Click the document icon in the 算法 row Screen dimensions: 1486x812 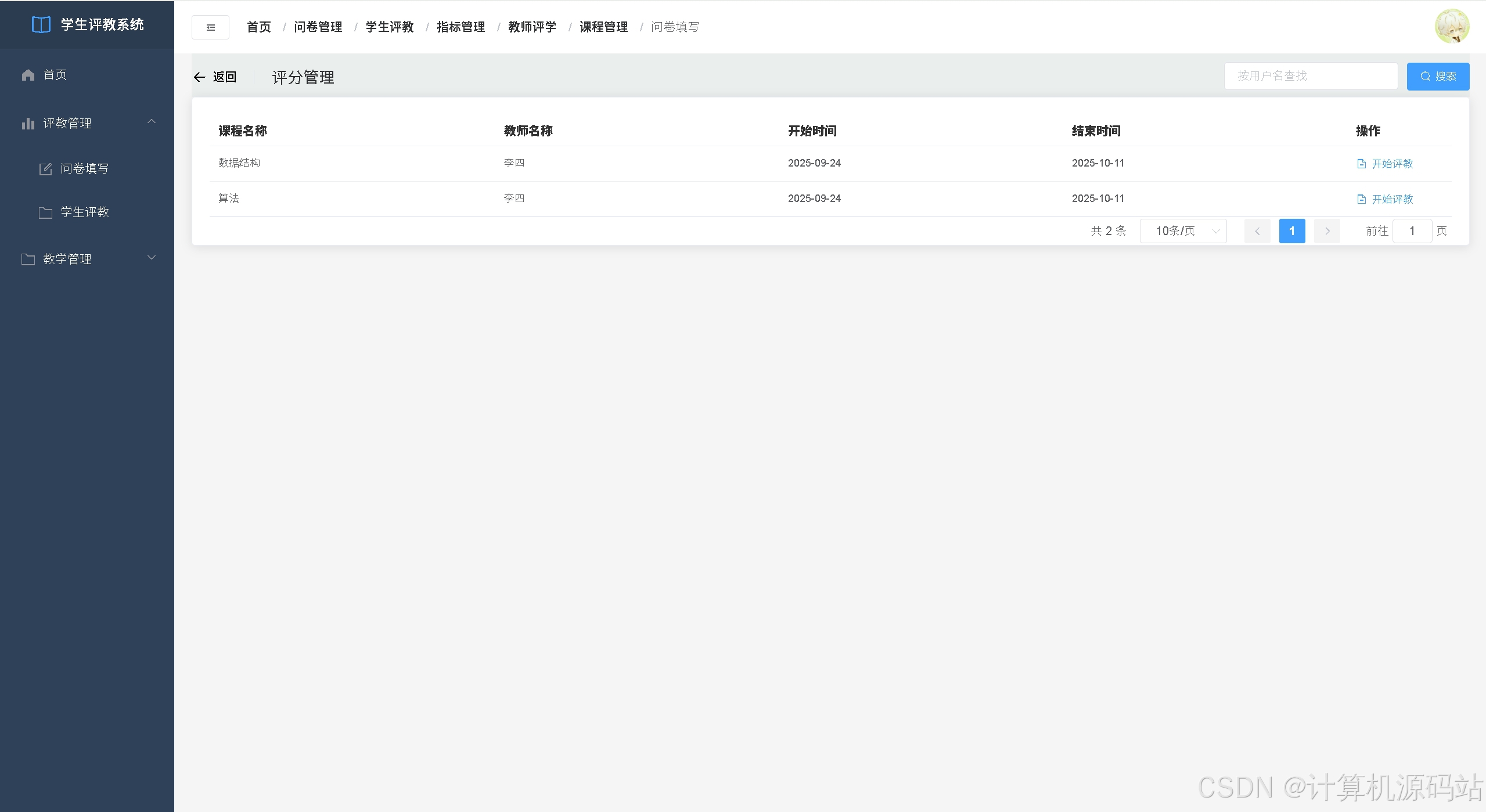click(x=1361, y=199)
